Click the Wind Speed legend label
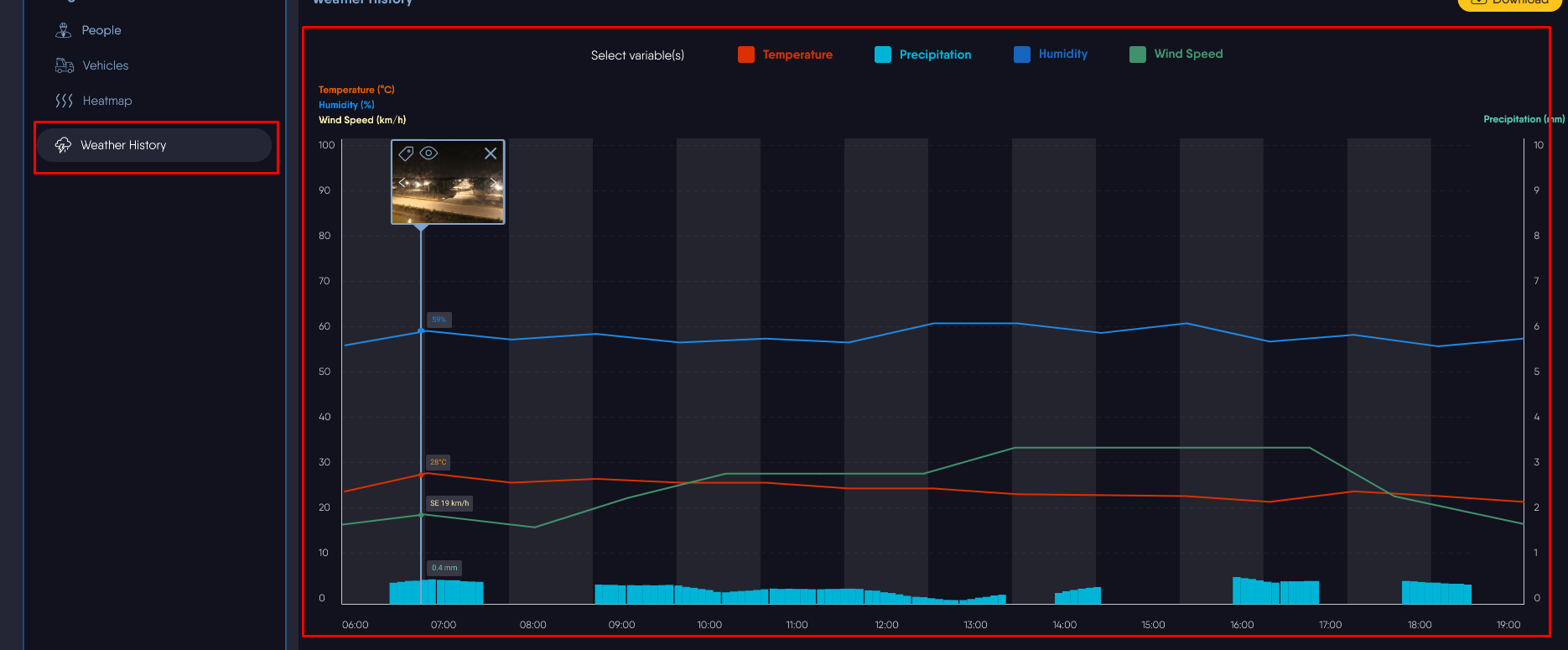 pyautogui.click(x=1188, y=54)
